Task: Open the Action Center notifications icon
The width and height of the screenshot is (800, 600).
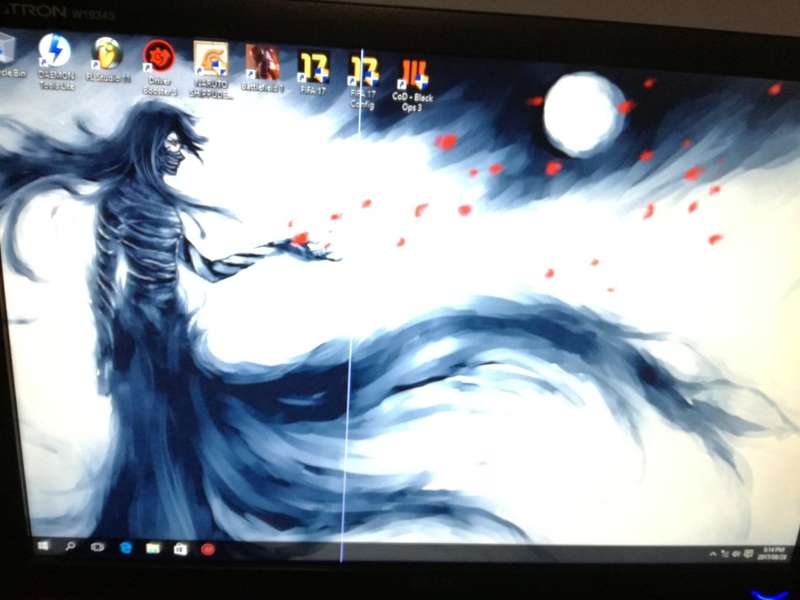Action: (748, 554)
